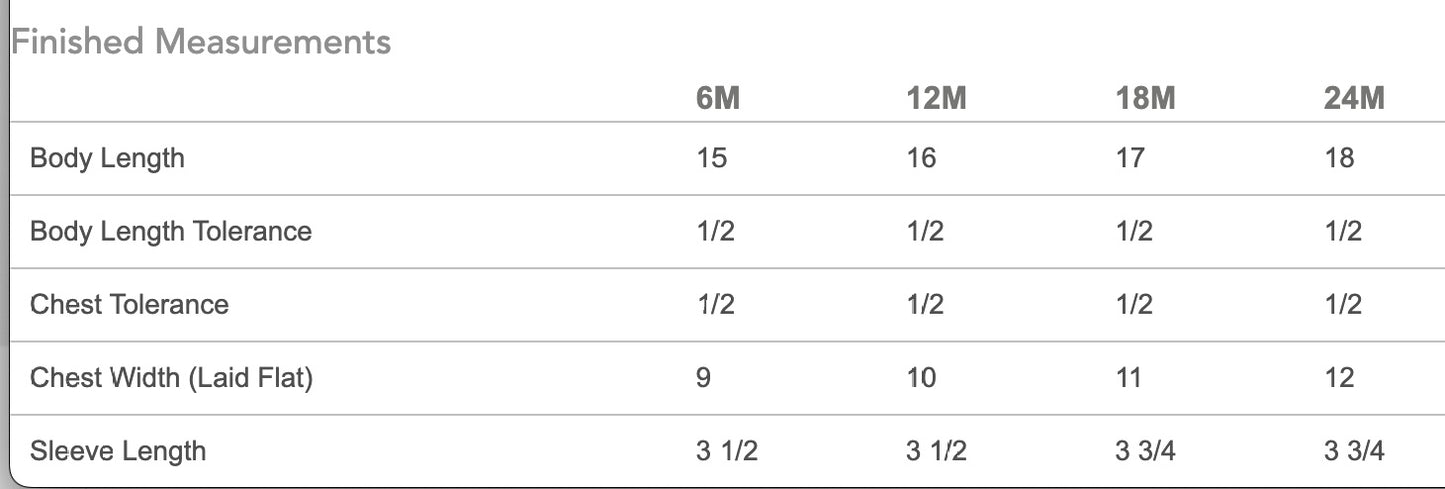This screenshot has width=1445, height=489.
Task: Select the 12M Chest Width value 10
Action: [x=921, y=378]
